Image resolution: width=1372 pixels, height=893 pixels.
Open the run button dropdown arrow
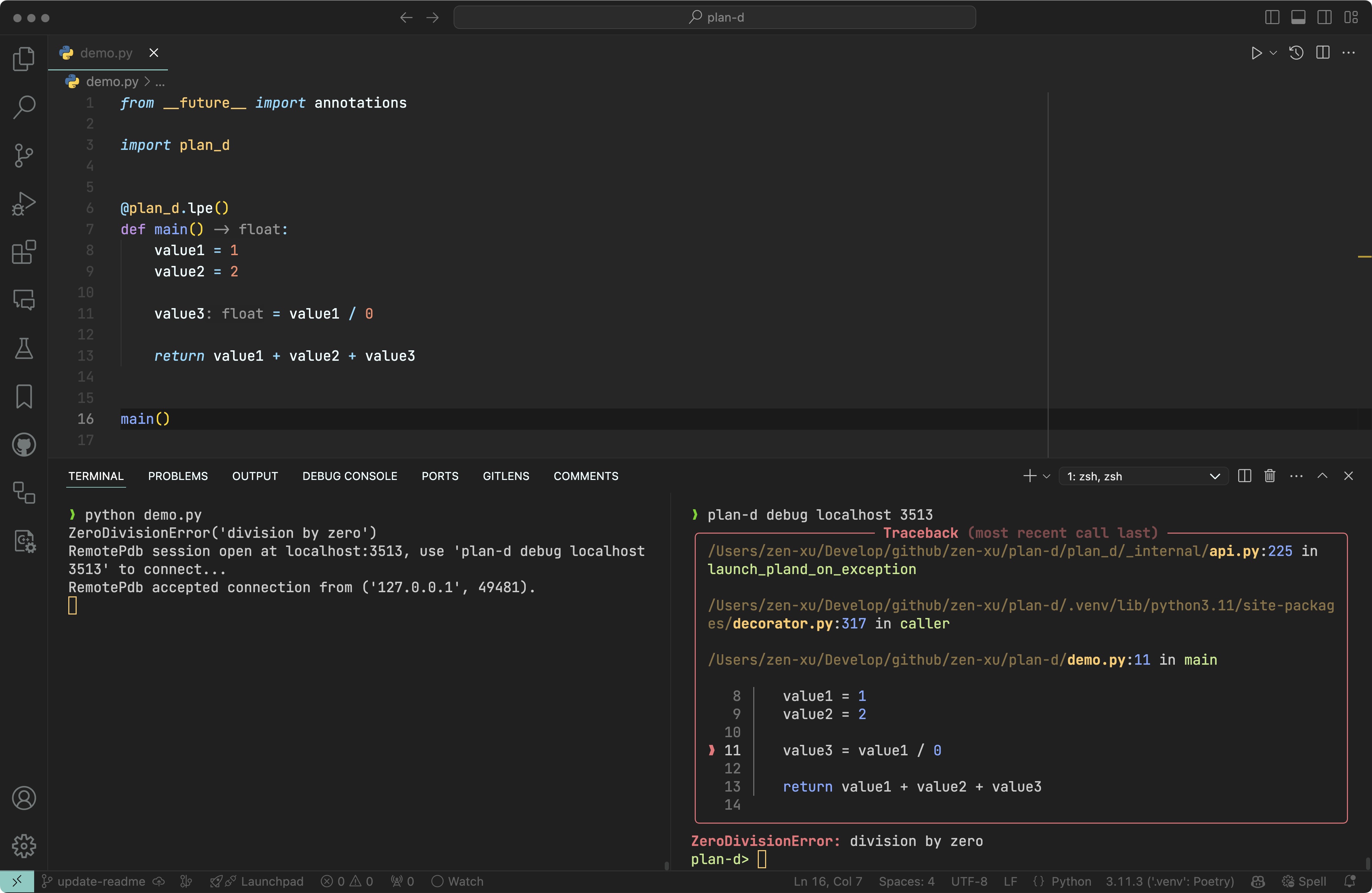(x=1273, y=53)
